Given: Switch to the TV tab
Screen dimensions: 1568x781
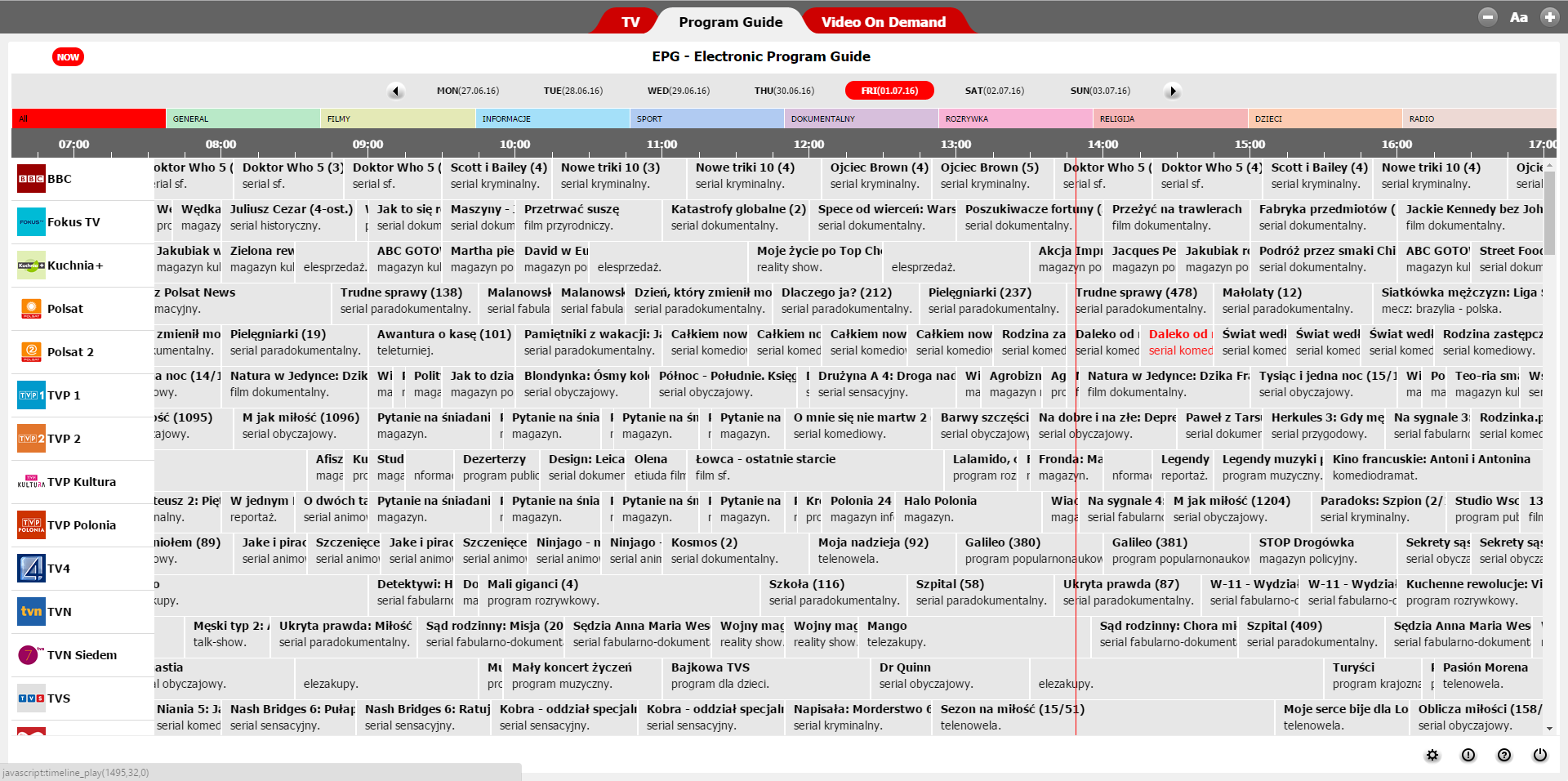Looking at the screenshot, I should click(x=630, y=22).
